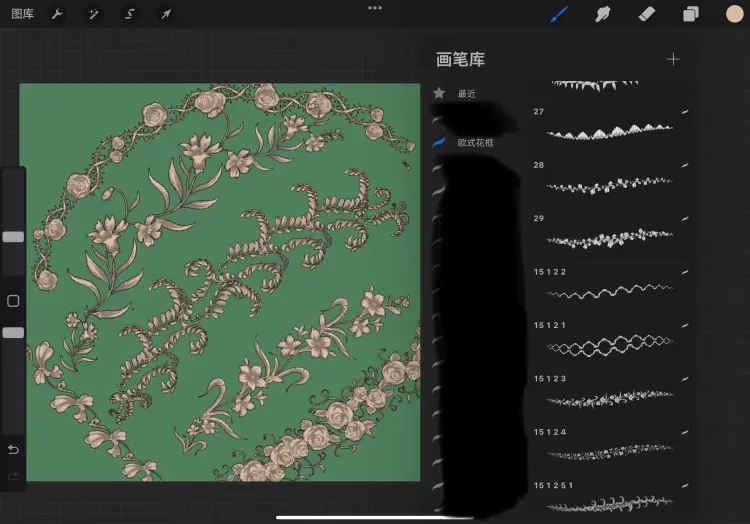
Task: Open the active color circle
Action: 735,14
